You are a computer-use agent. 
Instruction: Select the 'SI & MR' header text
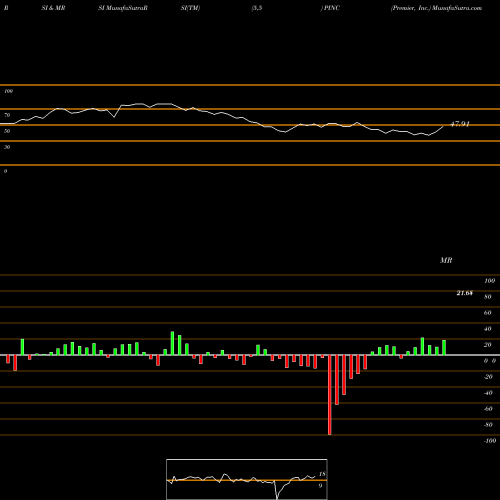tap(53, 8)
